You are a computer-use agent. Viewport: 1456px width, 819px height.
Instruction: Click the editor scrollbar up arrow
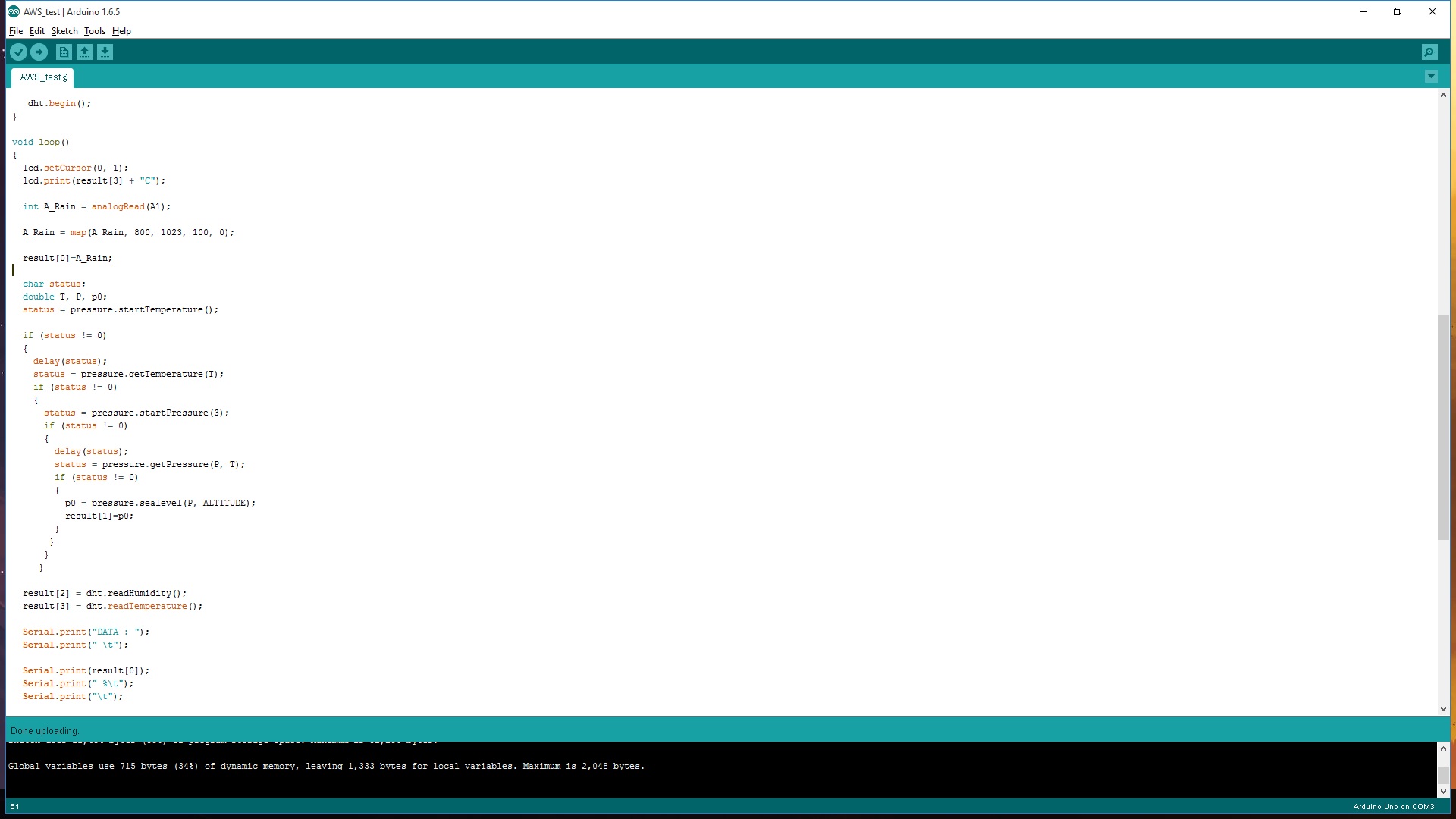click(x=1443, y=96)
